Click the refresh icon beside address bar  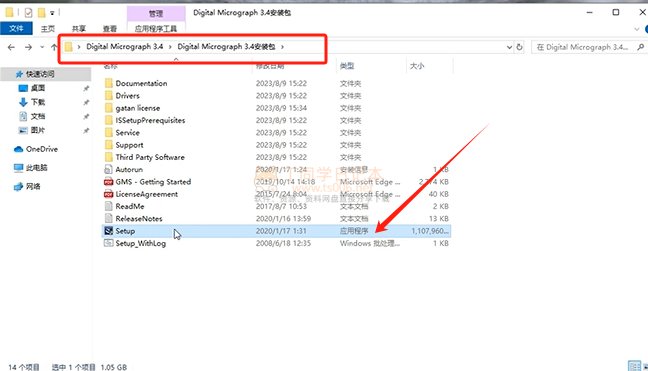tap(520, 47)
